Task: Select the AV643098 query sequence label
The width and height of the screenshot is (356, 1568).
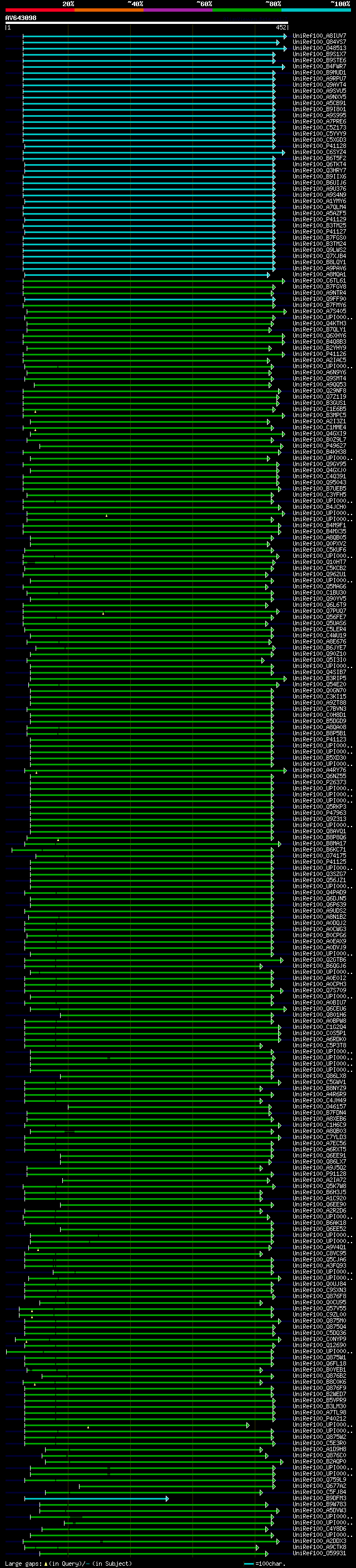Action: (21, 18)
